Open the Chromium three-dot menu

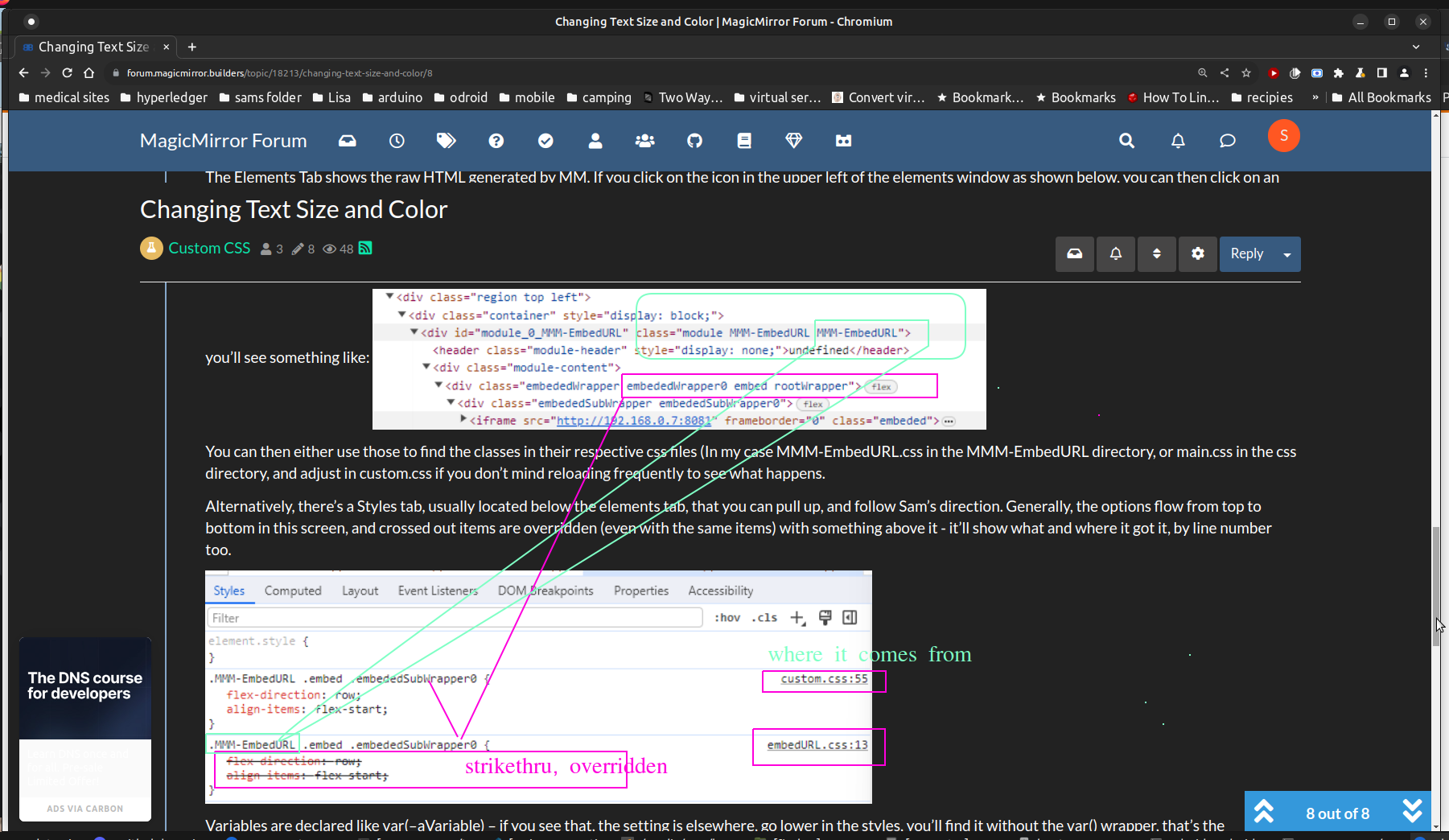coord(1426,72)
